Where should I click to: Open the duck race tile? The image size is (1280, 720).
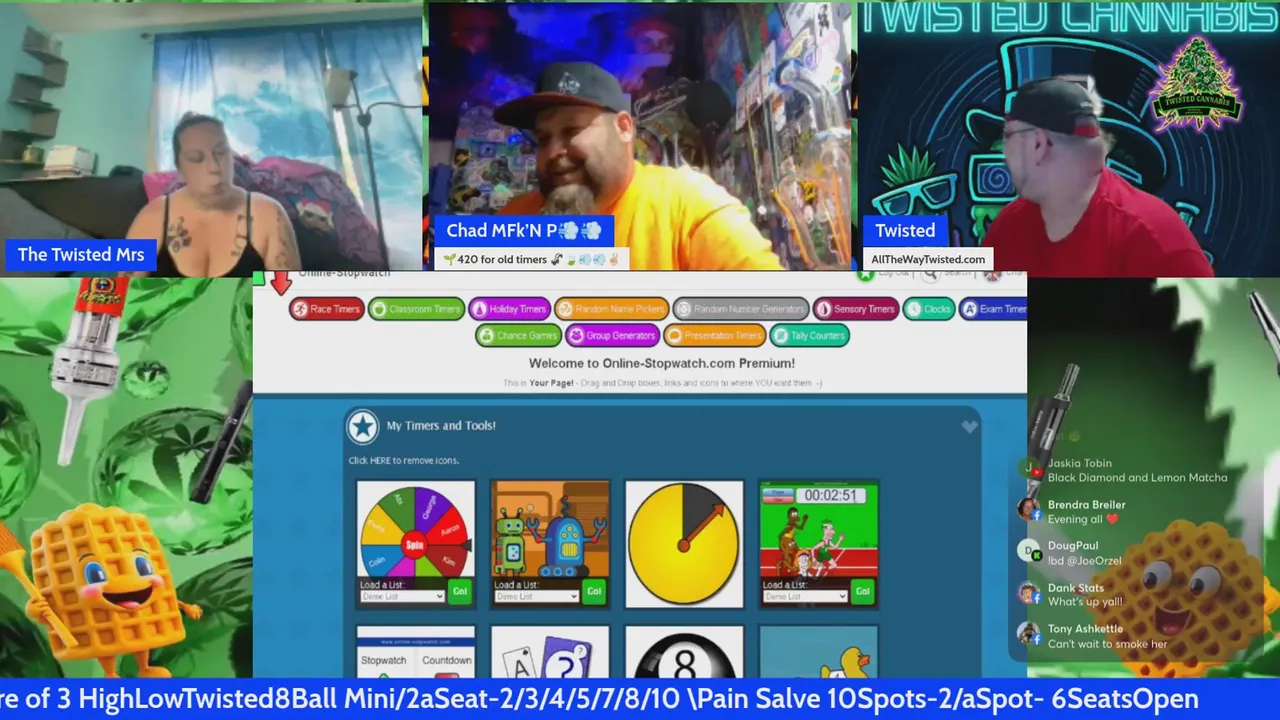[818, 652]
